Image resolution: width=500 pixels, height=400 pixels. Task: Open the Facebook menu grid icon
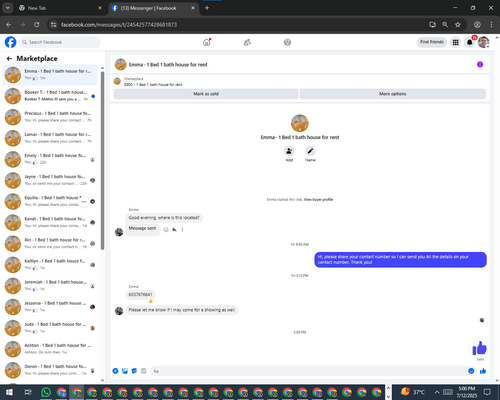click(x=455, y=42)
